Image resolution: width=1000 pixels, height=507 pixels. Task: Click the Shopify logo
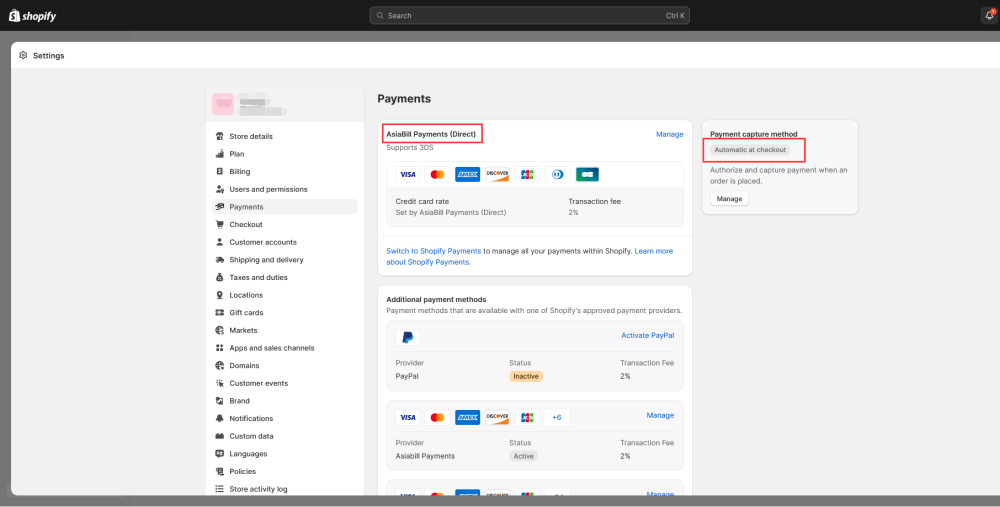33,16
